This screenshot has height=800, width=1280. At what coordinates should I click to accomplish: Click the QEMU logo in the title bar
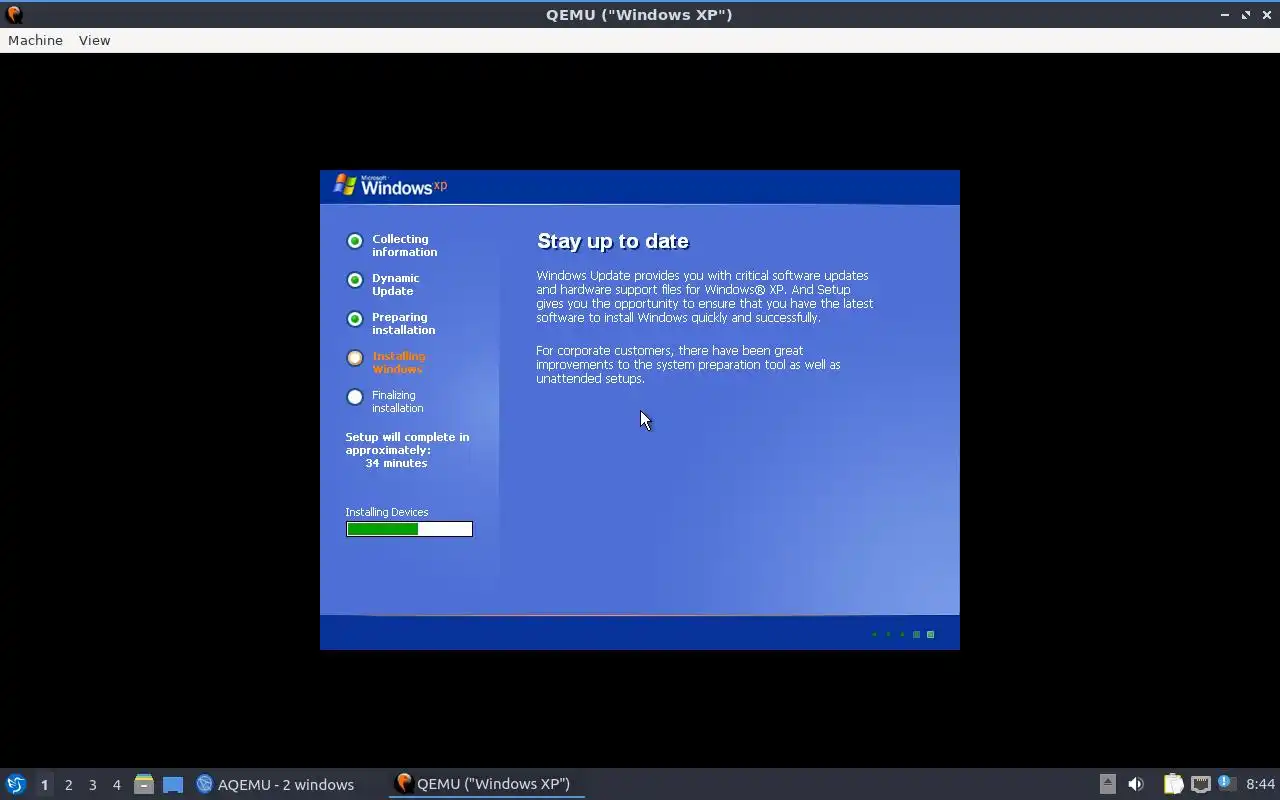click(14, 14)
